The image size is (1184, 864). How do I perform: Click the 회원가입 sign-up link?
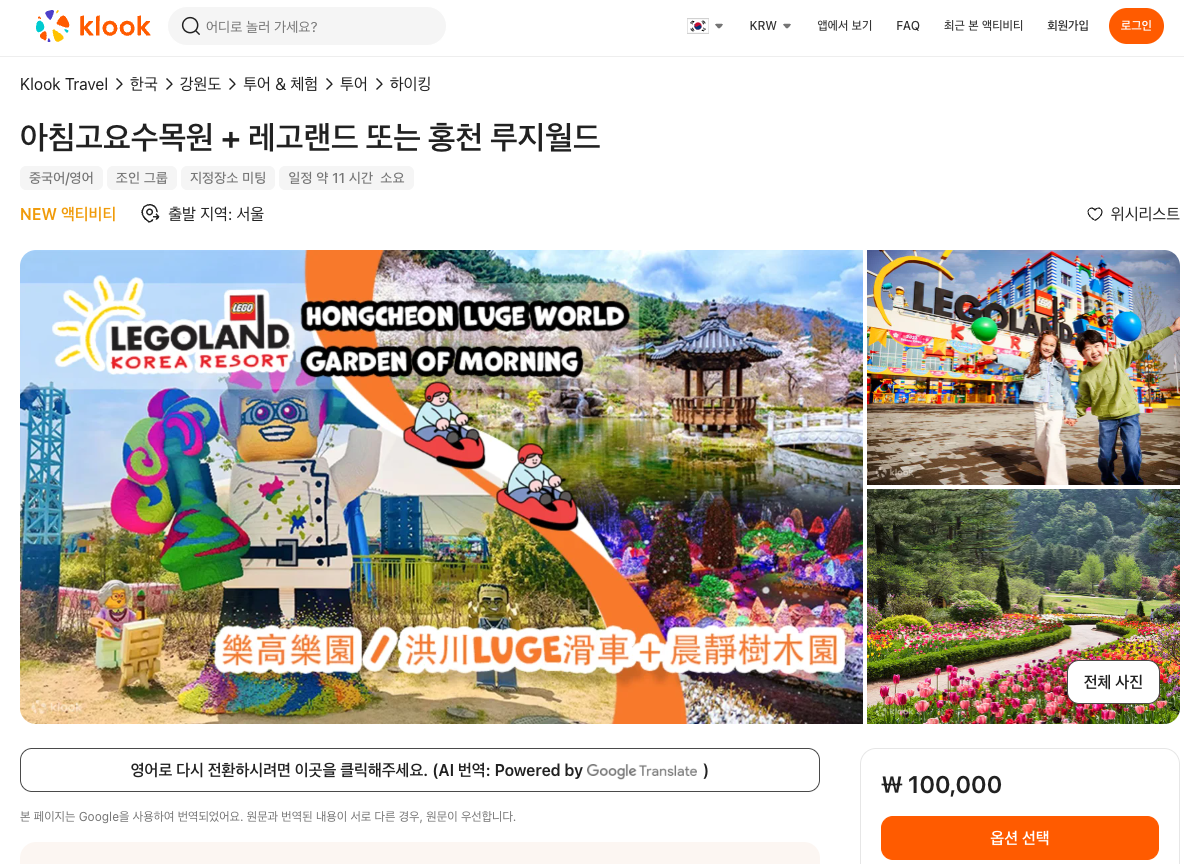click(1068, 26)
